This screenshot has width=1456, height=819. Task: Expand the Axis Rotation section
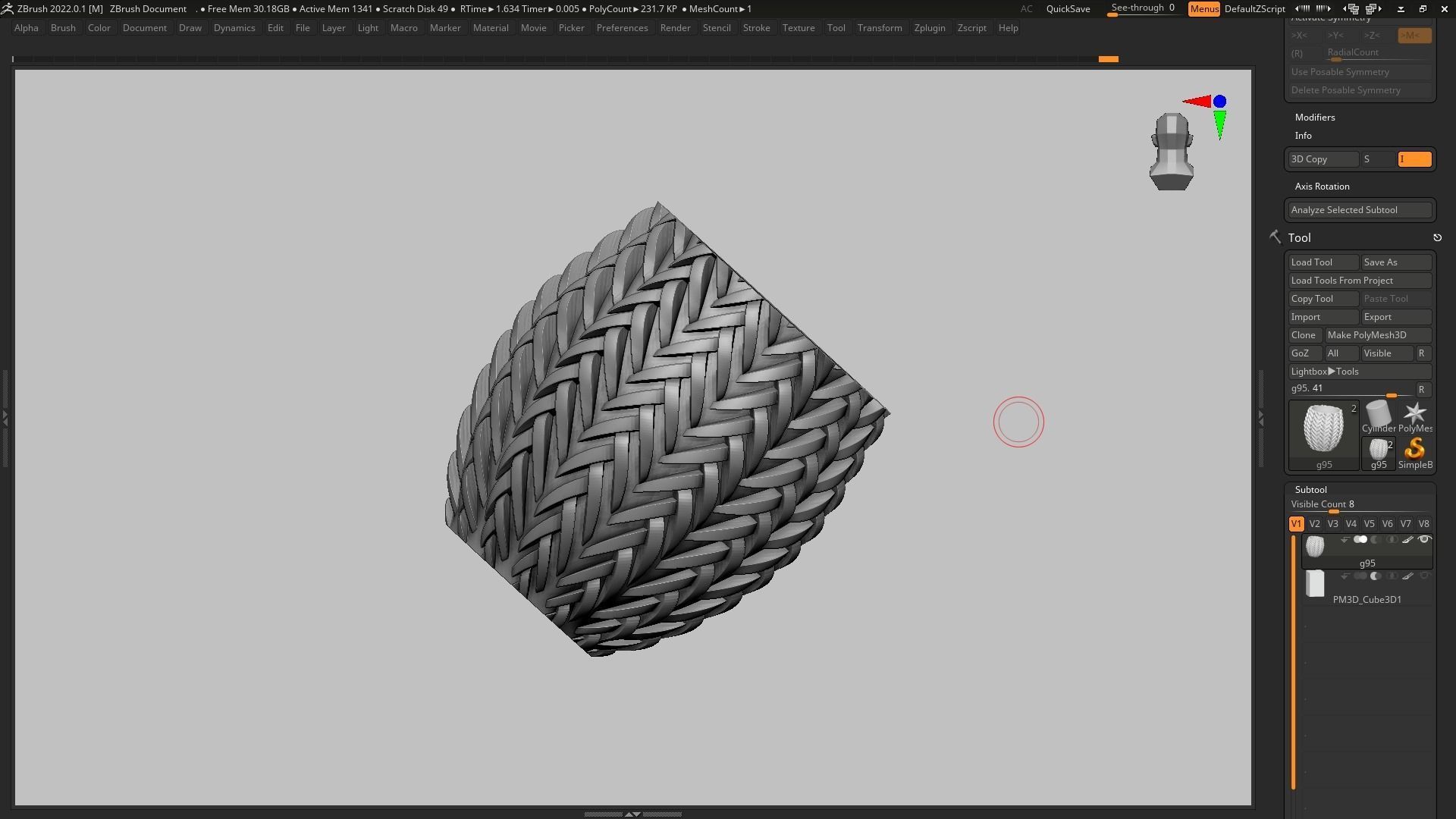[1322, 187]
